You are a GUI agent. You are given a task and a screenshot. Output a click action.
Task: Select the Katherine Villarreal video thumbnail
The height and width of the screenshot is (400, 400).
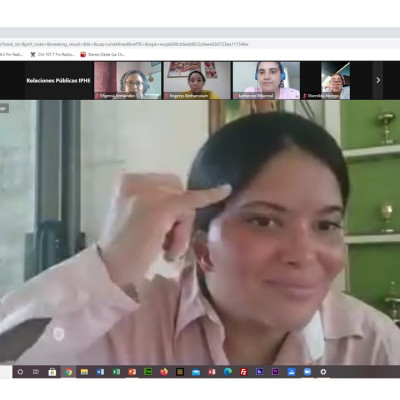[266, 80]
